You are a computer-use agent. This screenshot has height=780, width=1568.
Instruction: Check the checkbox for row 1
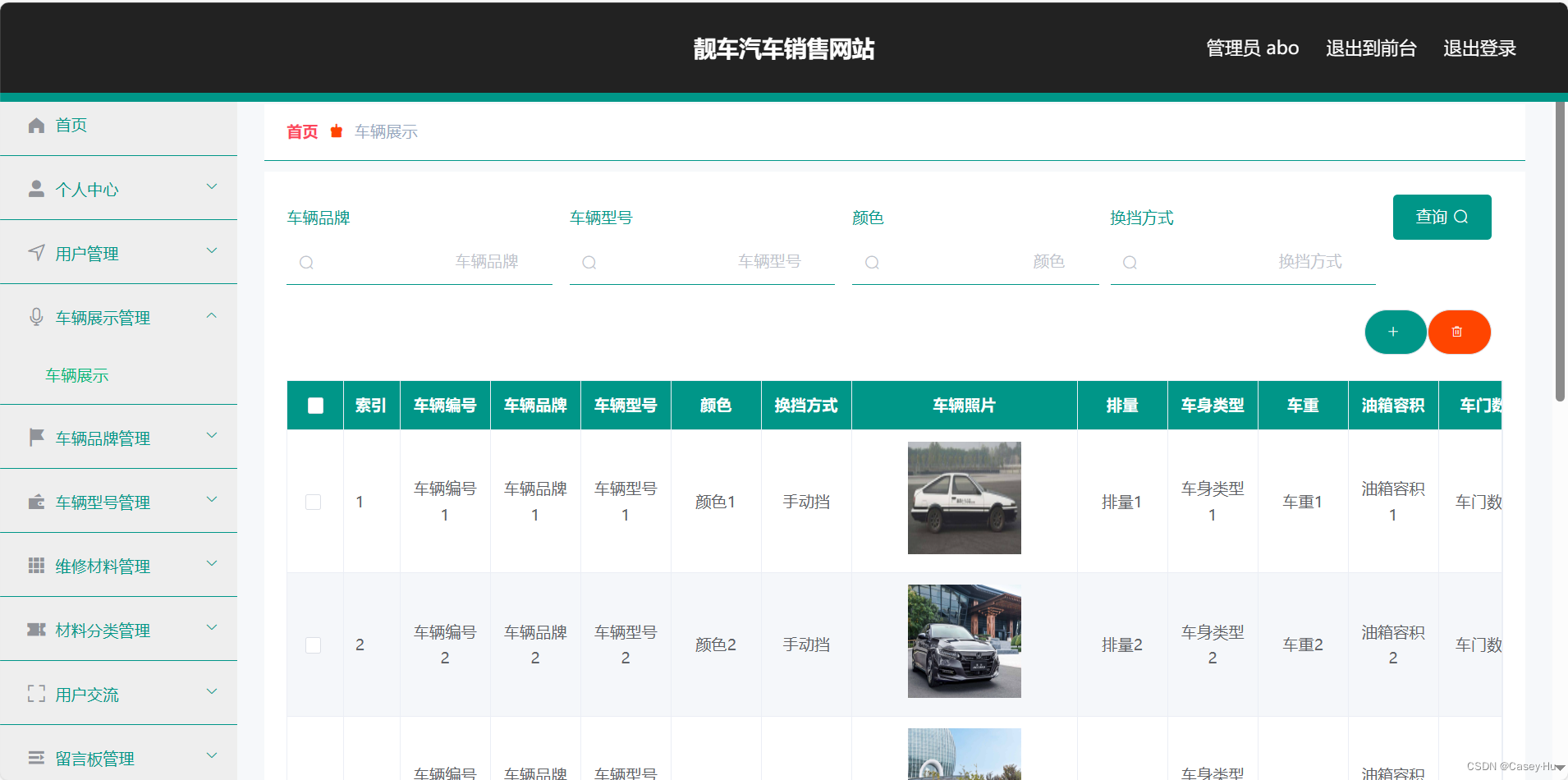coord(313,502)
